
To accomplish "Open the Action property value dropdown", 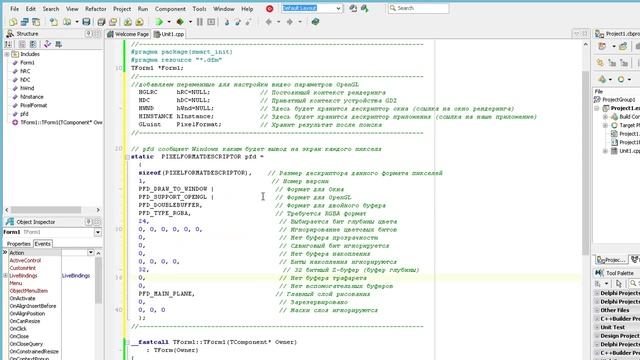I will [91, 253].
